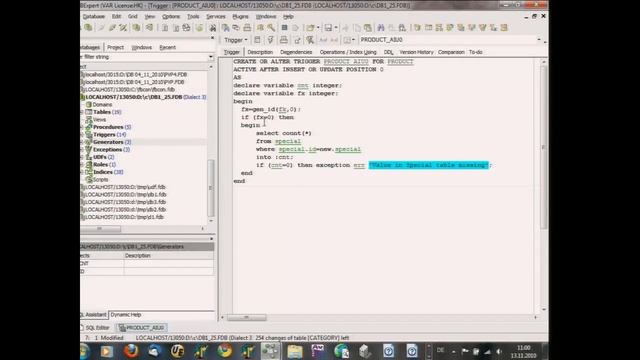Select the UDFs tree item

100,157
